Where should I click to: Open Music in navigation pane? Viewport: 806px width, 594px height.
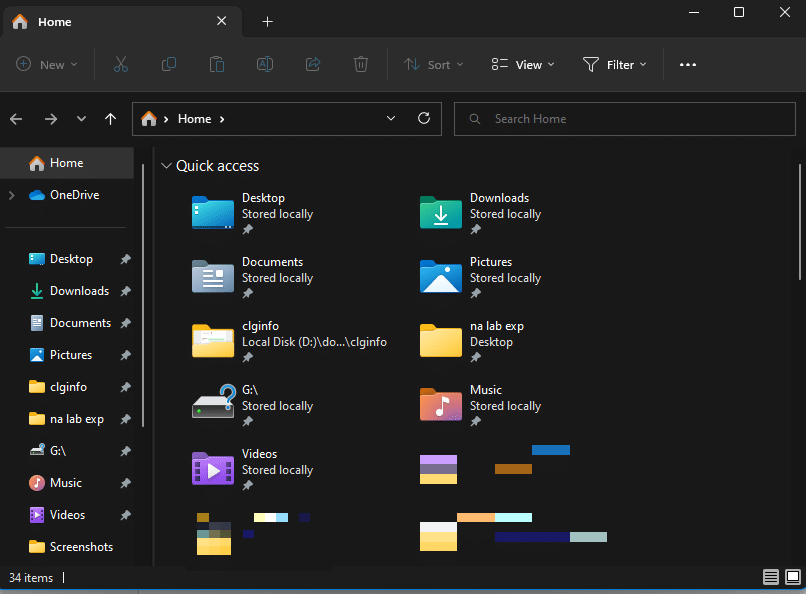(x=57, y=483)
